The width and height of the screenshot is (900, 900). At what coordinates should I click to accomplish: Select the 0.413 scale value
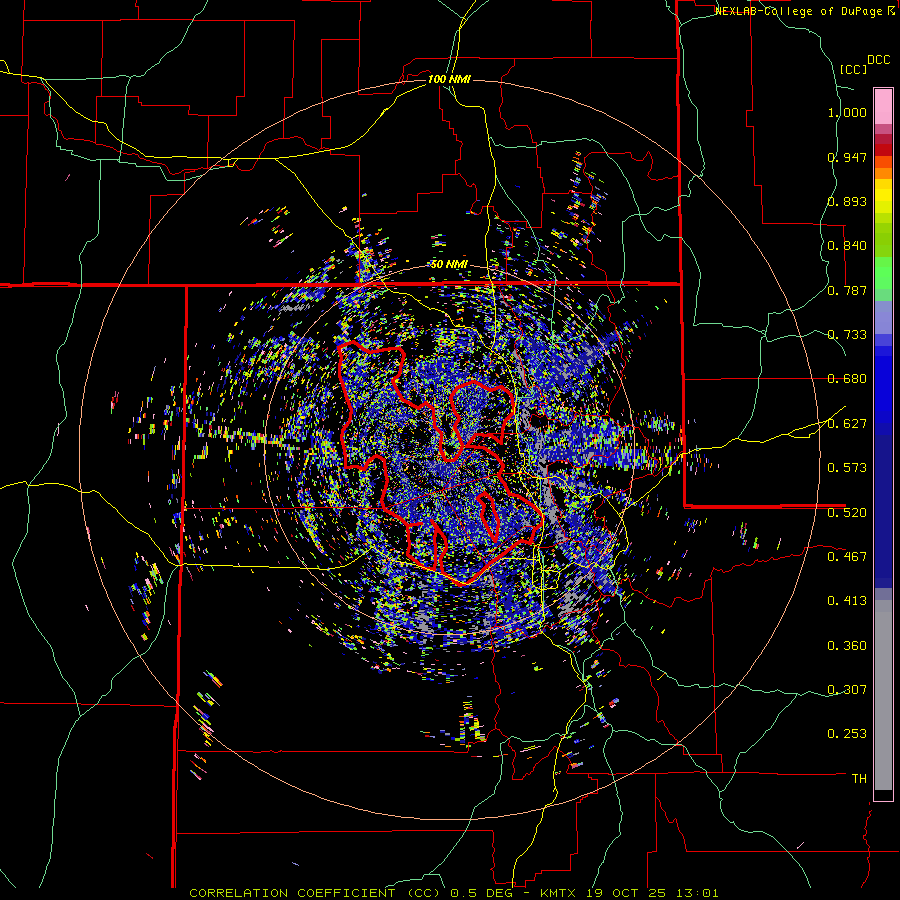[847, 601]
